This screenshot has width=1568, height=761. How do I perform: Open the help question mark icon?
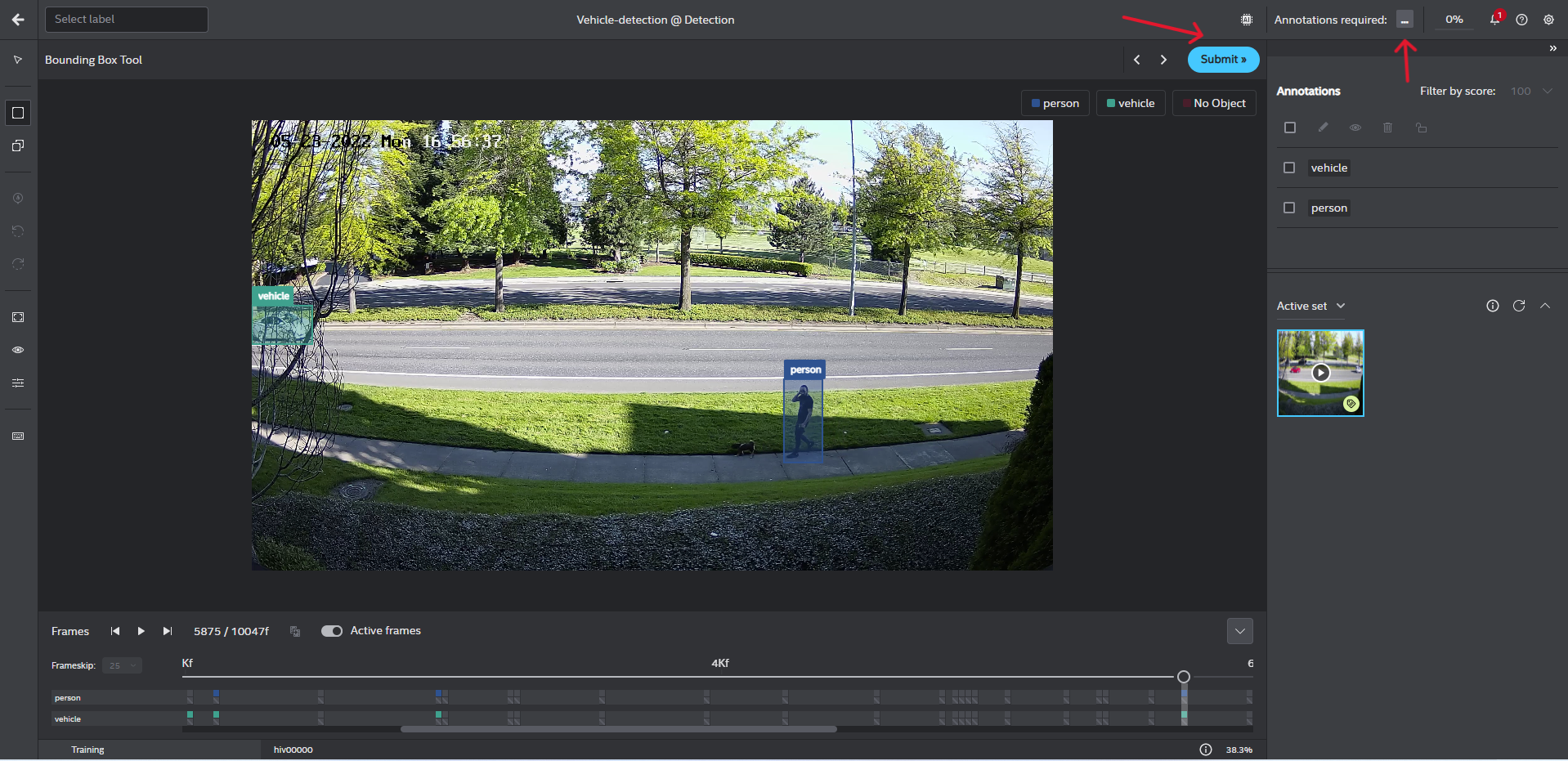[1521, 20]
